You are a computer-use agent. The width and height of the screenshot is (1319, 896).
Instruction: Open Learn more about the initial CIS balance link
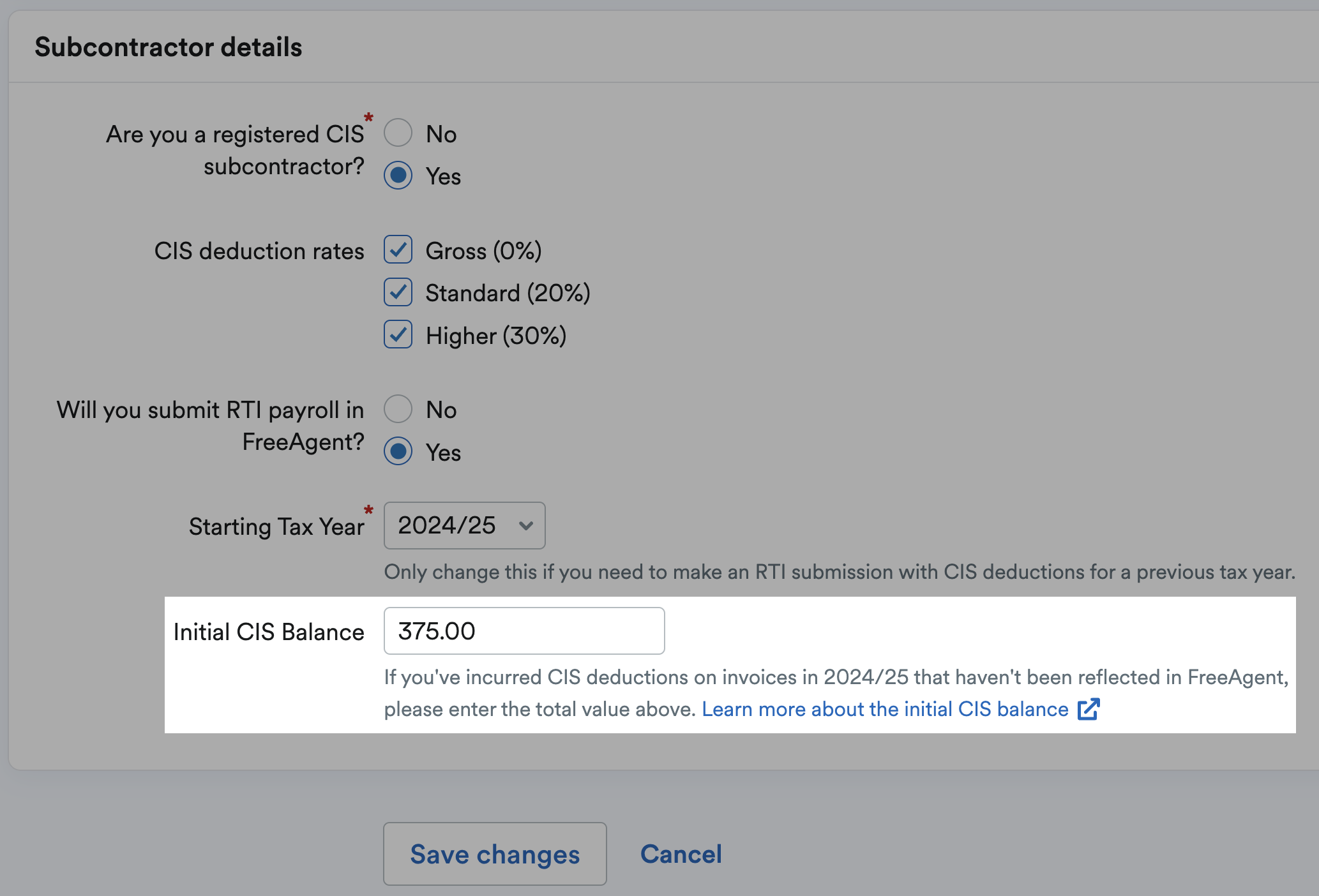click(x=885, y=709)
